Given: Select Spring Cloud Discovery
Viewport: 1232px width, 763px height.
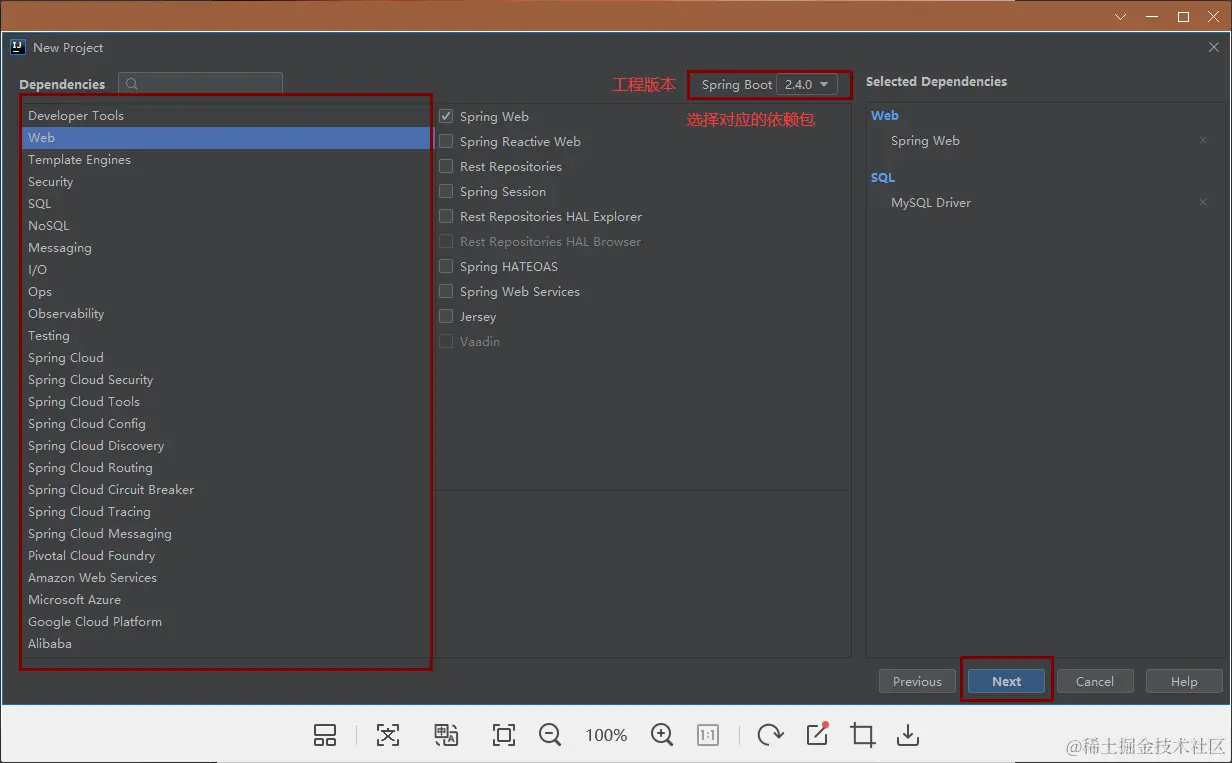Looking at the screenshot, I should [x=226, y=446].
